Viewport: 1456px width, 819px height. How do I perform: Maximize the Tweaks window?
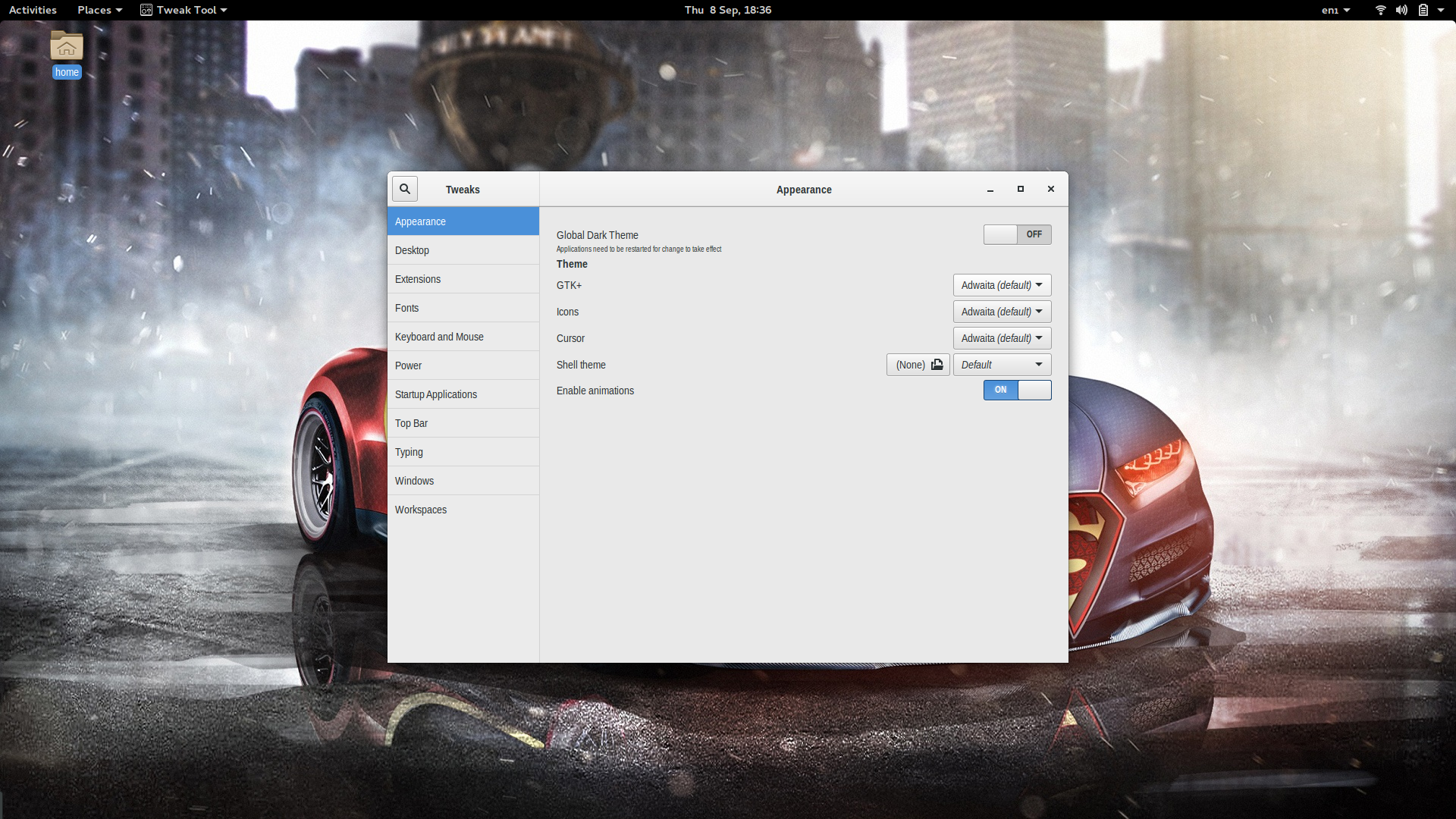pyautogui.click(x=1021, y=190)
